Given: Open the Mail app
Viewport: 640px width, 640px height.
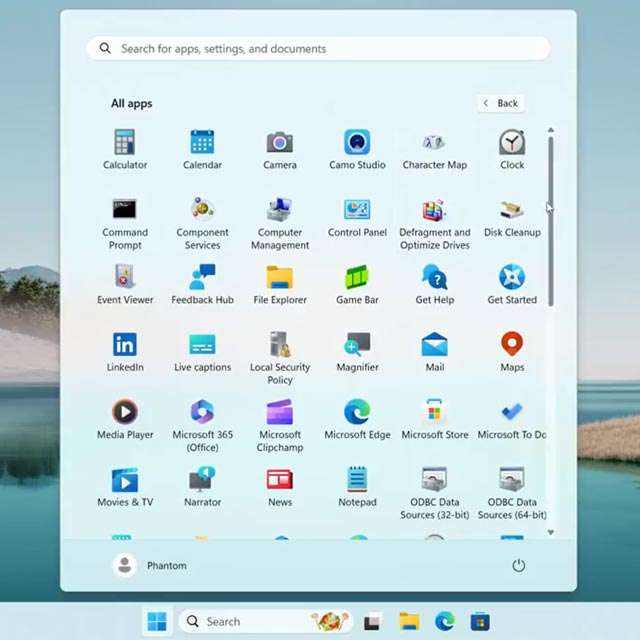Looking at the screenshot, I should [x=435, y=352].
